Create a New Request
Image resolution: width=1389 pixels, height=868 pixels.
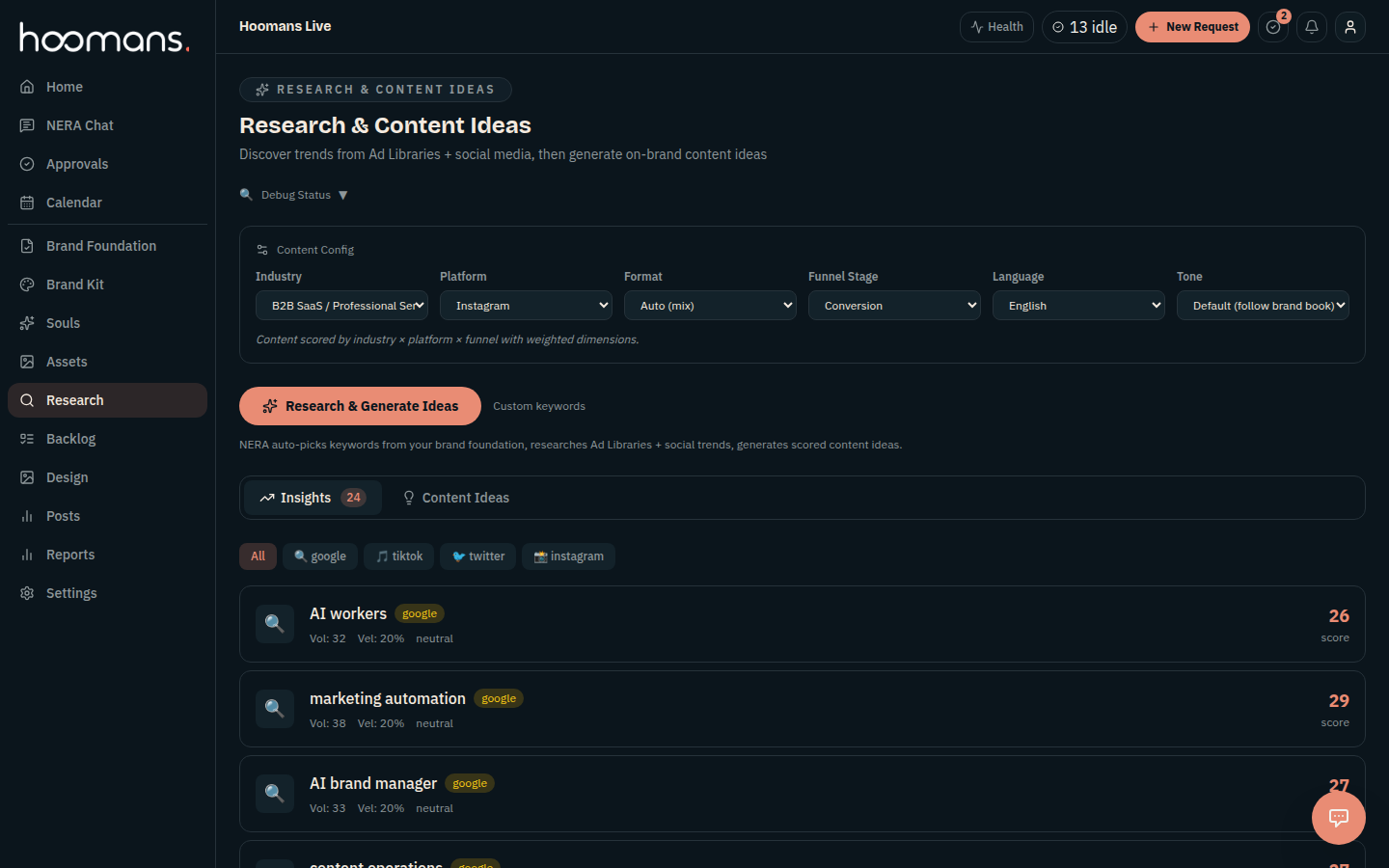[1192, 27]
